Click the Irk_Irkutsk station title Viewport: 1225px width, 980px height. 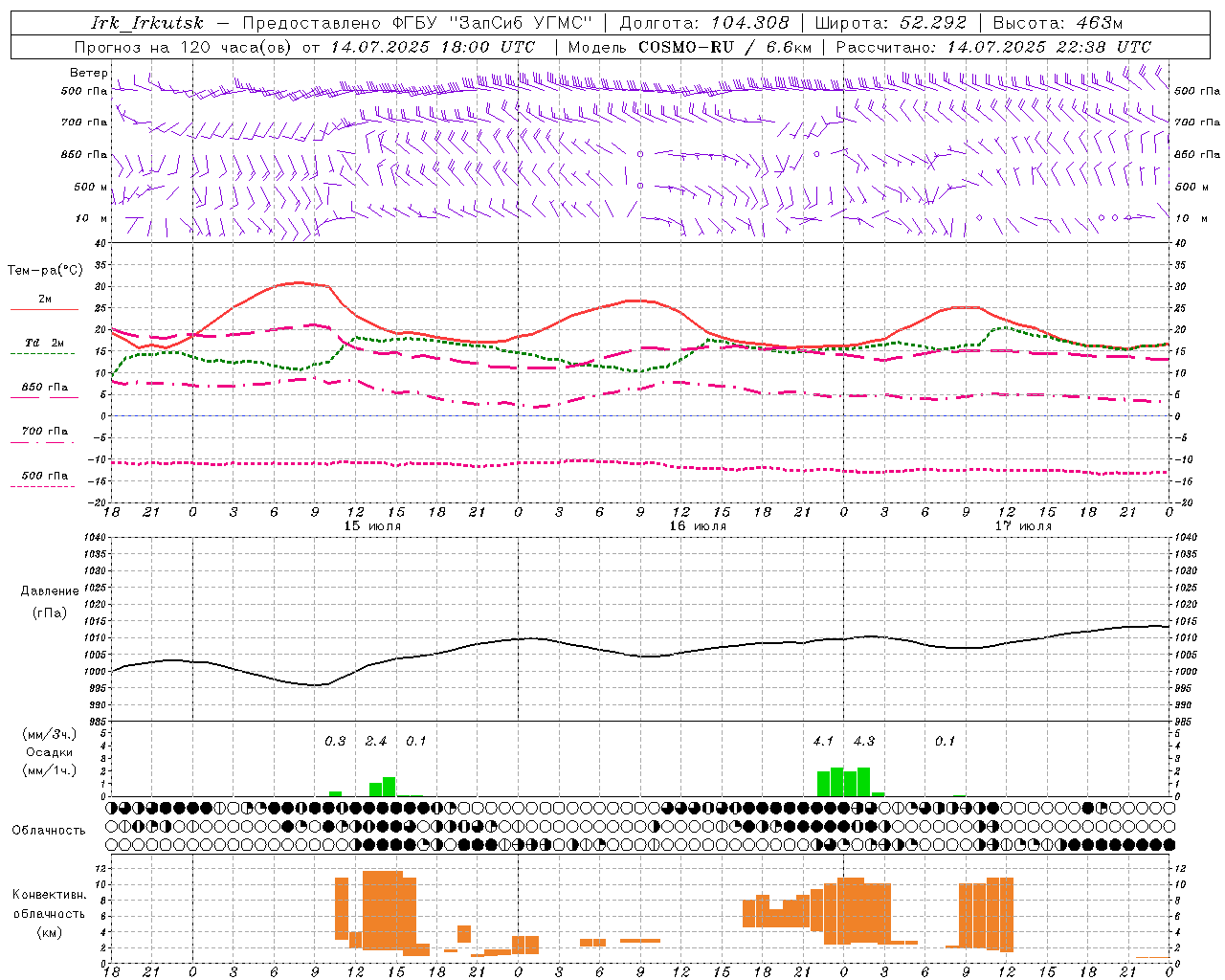click(146, 23)
